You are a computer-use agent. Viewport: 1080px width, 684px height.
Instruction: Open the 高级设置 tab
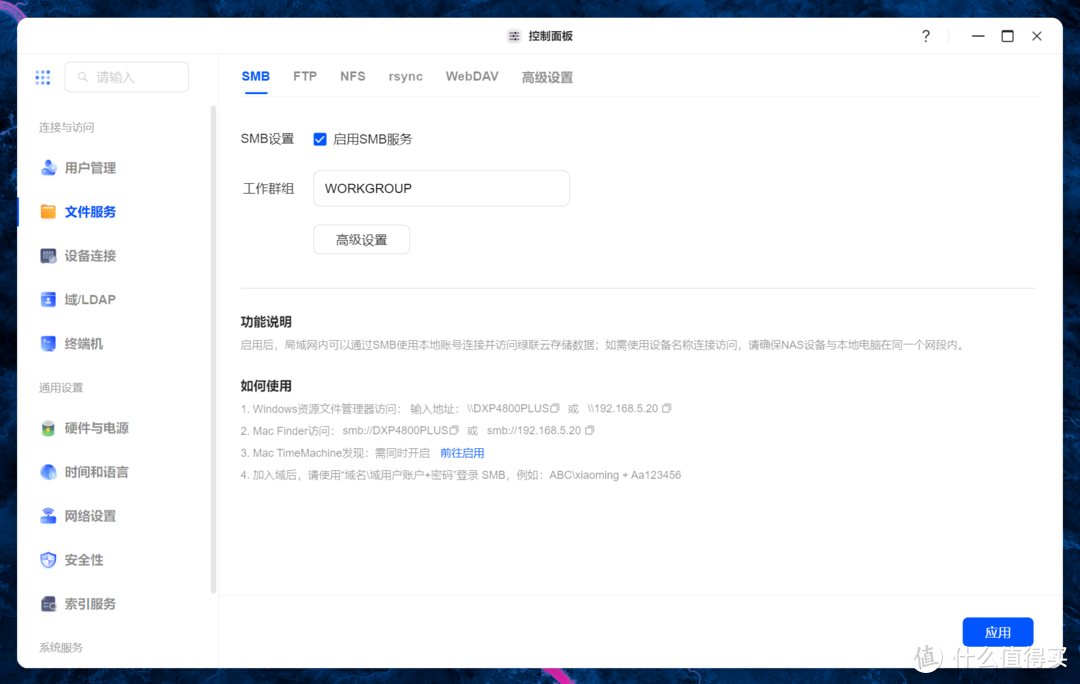pos(547,76)
